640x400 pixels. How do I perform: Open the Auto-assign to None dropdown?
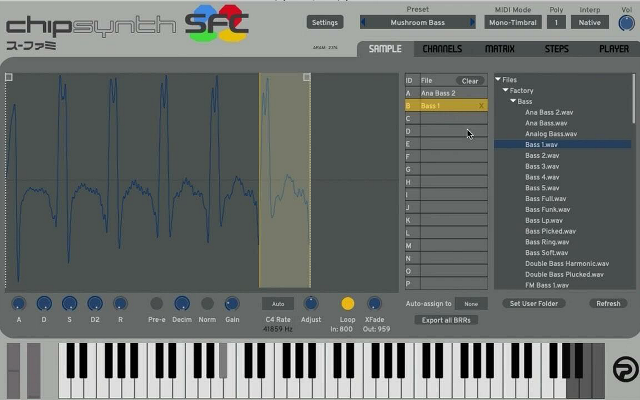point(471,304)
